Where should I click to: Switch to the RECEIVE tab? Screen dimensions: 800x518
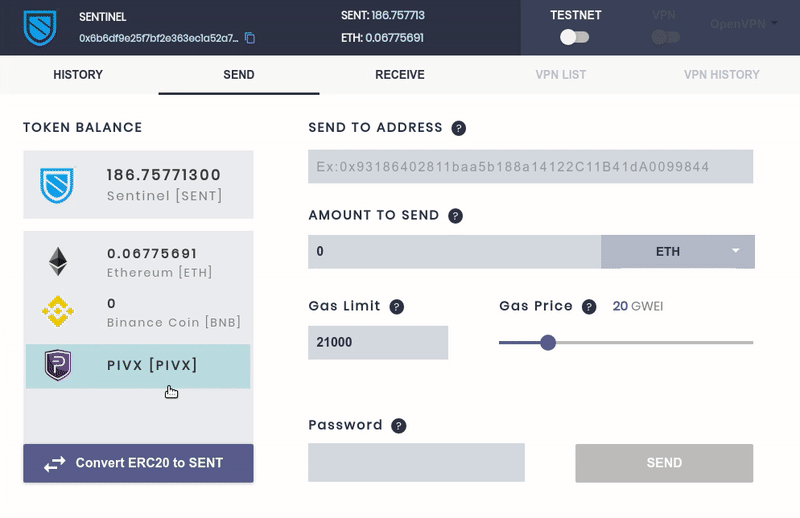click(399, 75)
